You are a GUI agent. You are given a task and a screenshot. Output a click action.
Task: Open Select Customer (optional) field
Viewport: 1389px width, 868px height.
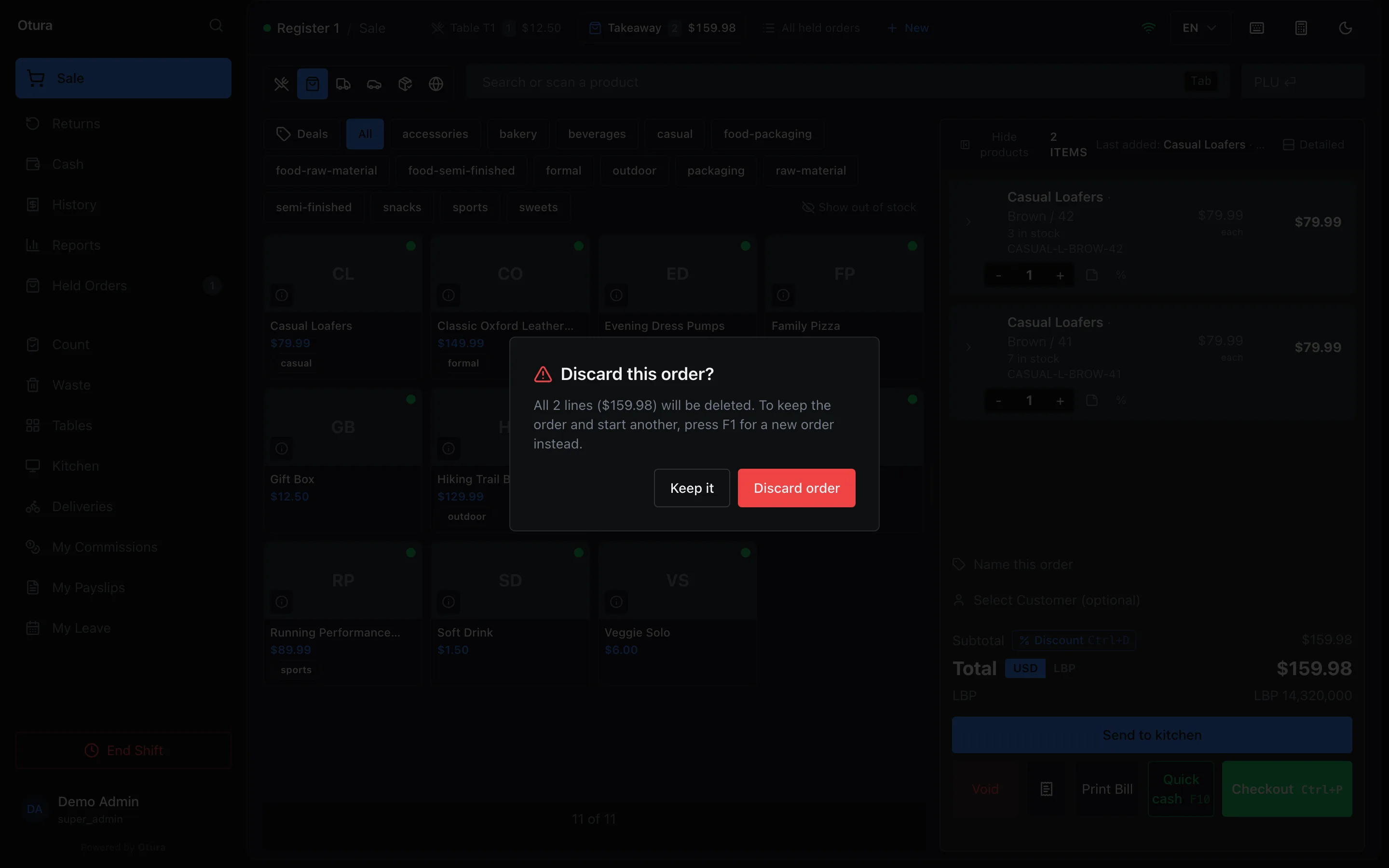[x=1151, y=600]
